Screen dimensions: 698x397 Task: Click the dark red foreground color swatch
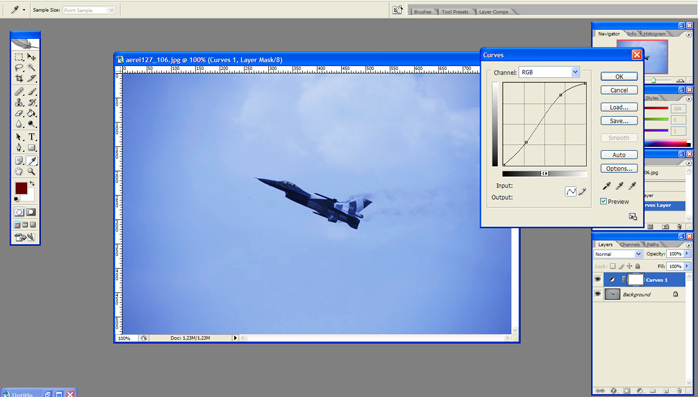[21, 188]
